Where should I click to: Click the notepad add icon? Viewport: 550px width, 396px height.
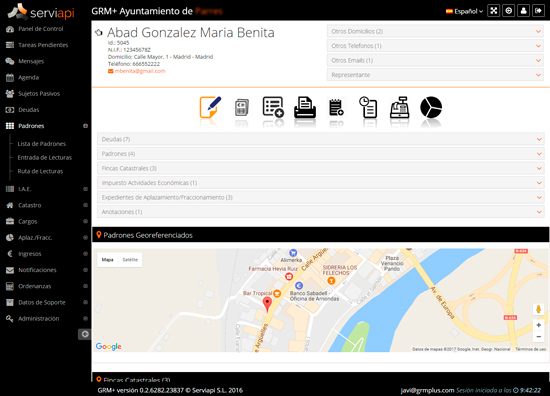coord(336,107)
